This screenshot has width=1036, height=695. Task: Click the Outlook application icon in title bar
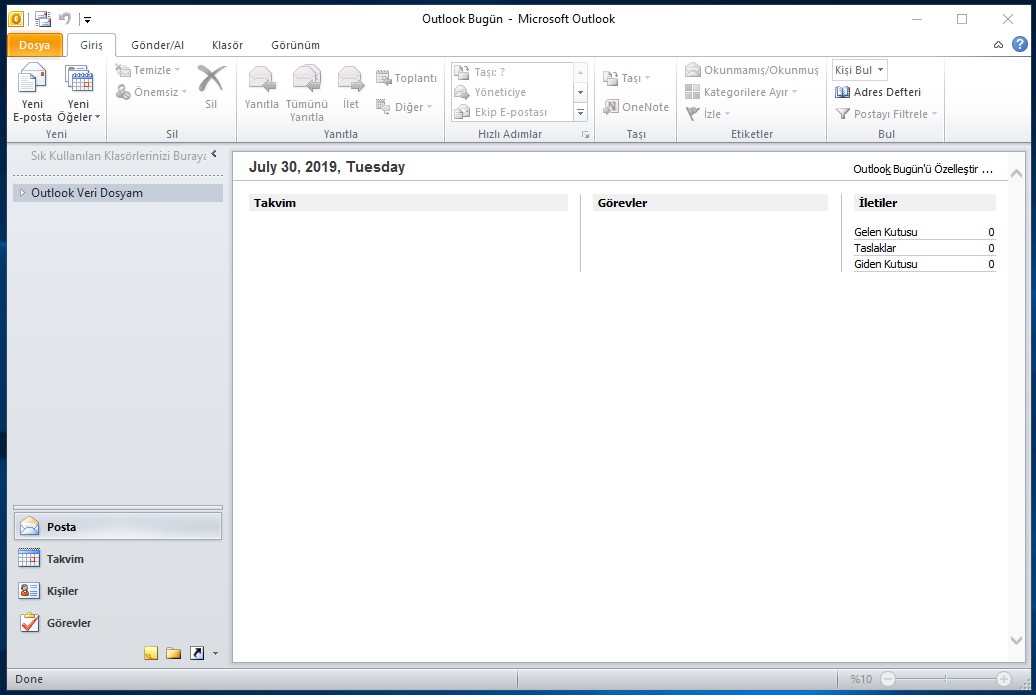click(16, 18)
